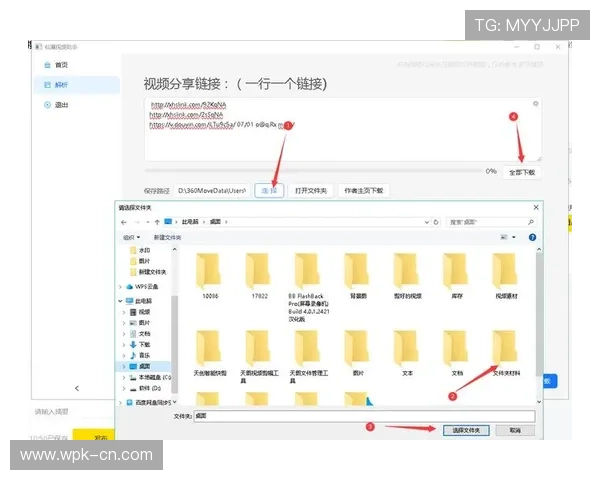The height and width of the screenshot is (480, 600).
Task: Go up one level with up arrow
Action: pyautogui.click(x=157, y=222)
